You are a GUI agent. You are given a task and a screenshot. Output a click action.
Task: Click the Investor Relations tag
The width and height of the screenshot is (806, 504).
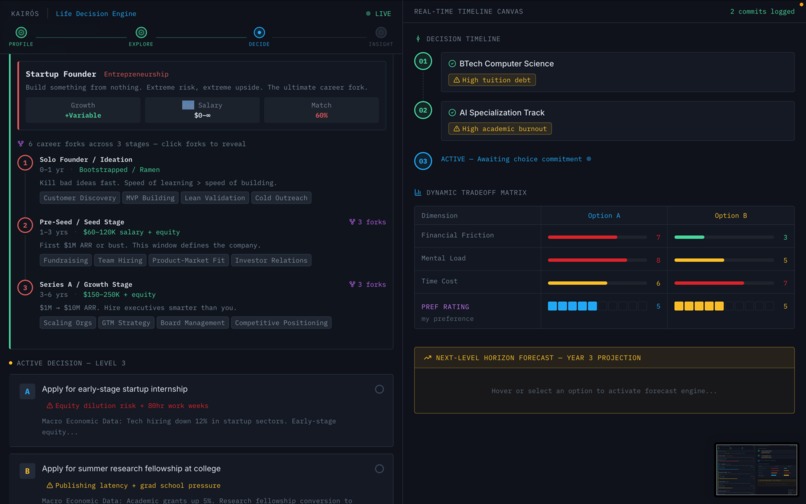tap(271, 260)
